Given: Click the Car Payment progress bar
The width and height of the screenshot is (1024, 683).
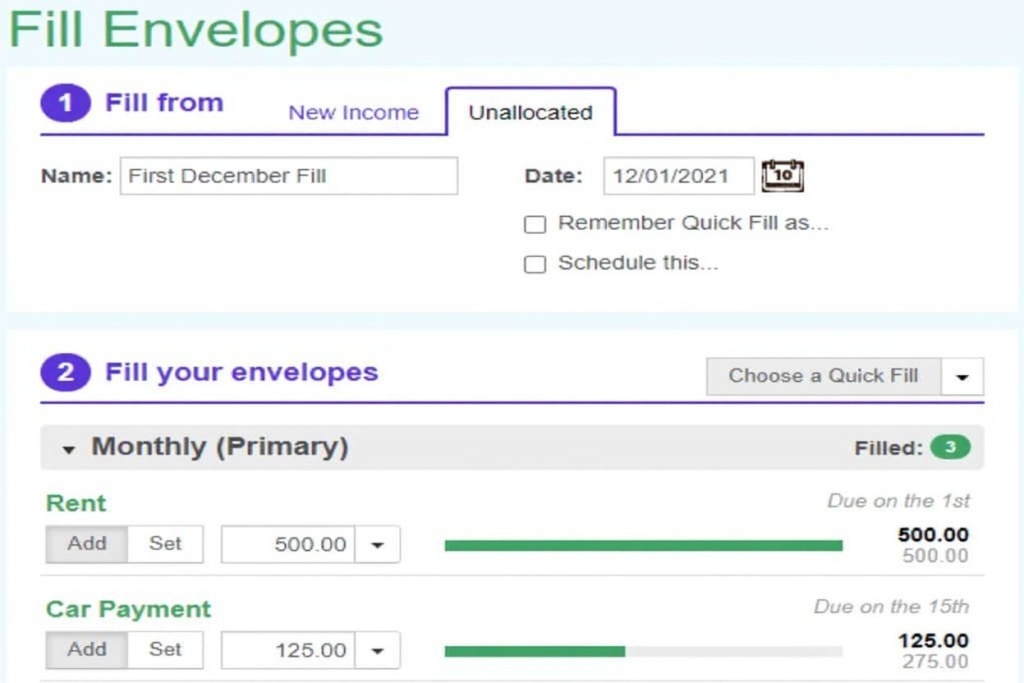Looking at the screenshot, I should (643, 651).
